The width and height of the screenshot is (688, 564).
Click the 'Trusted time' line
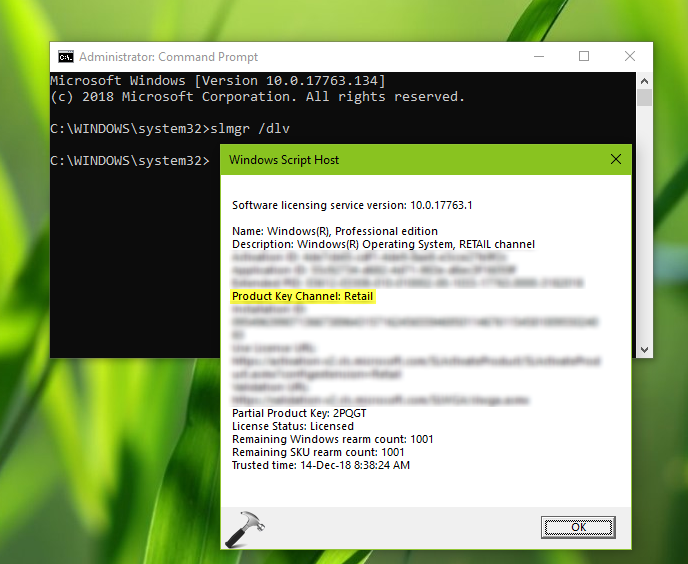pos(321,465)
